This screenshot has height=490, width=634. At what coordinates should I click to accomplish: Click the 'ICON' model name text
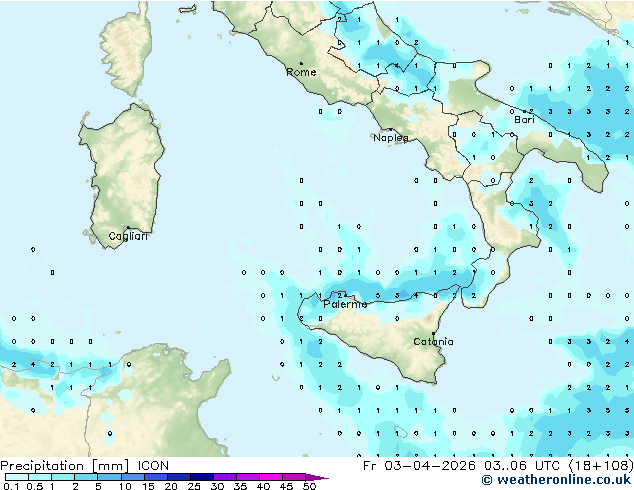tap(153, 466)
